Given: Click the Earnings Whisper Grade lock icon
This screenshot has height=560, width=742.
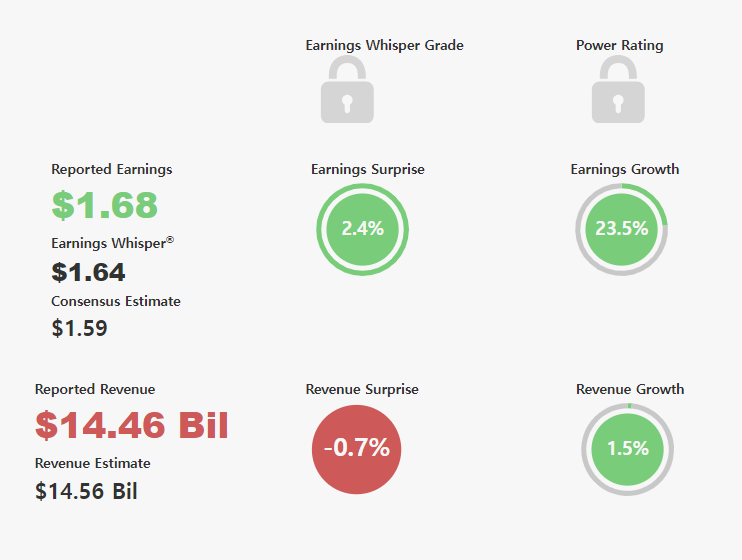Looking at the screenshot, I should click(347, 89).
